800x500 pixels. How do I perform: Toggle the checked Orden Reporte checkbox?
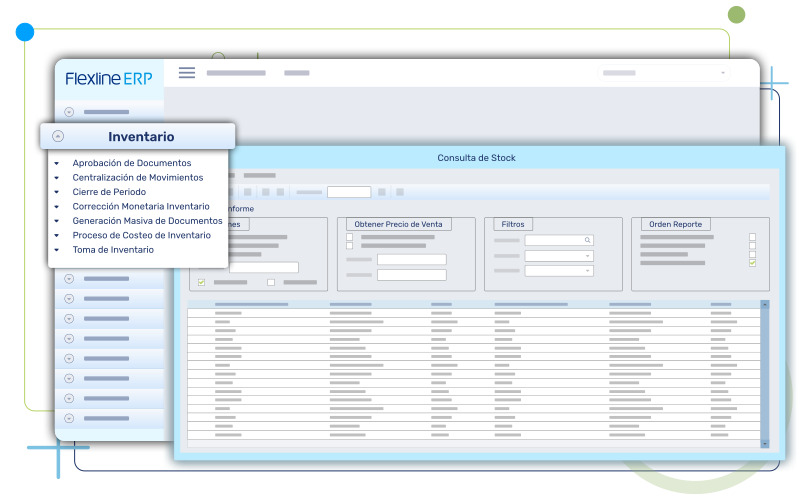[x=752, y=263]
